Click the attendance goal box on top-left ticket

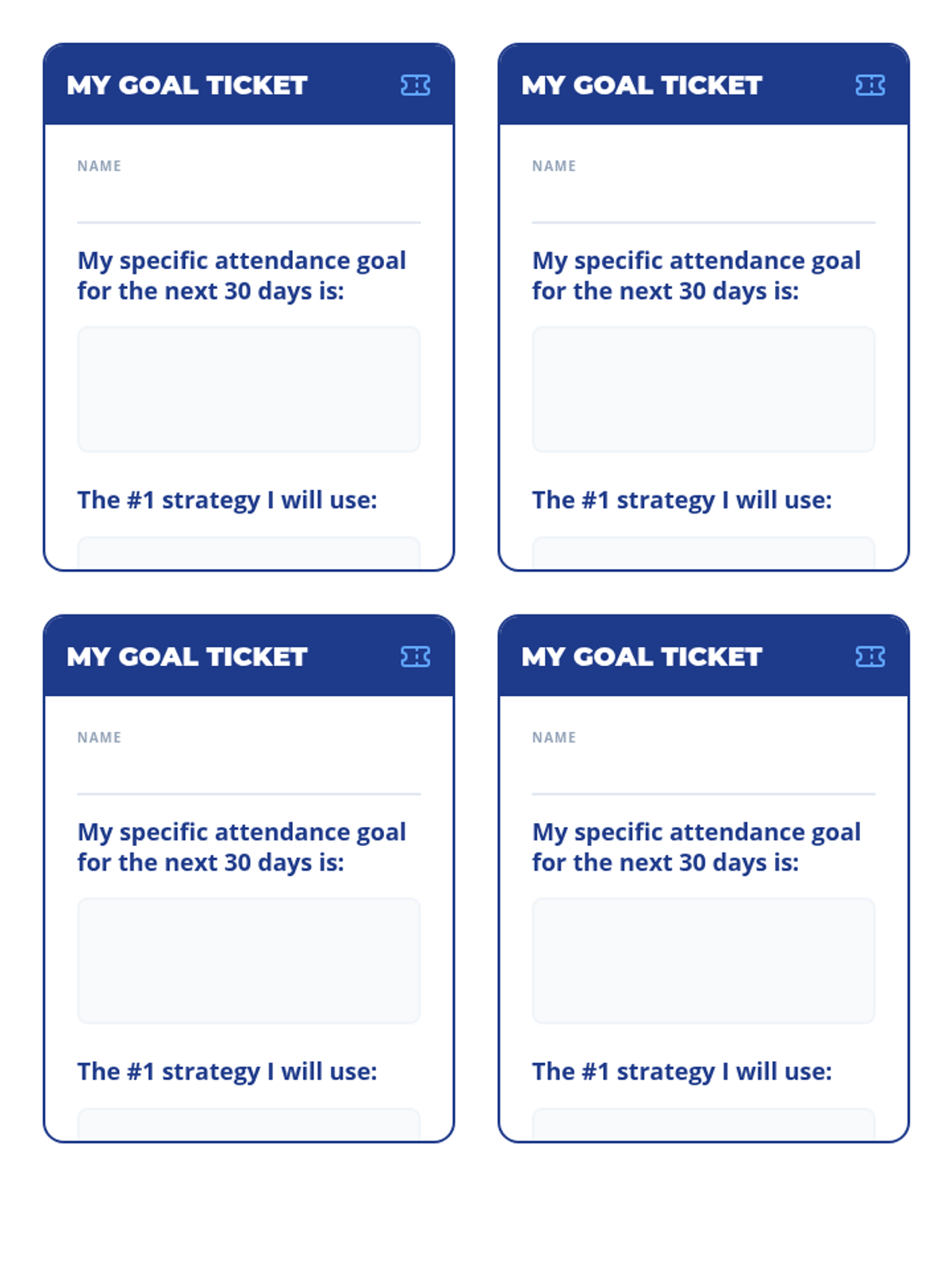(248, 389)
